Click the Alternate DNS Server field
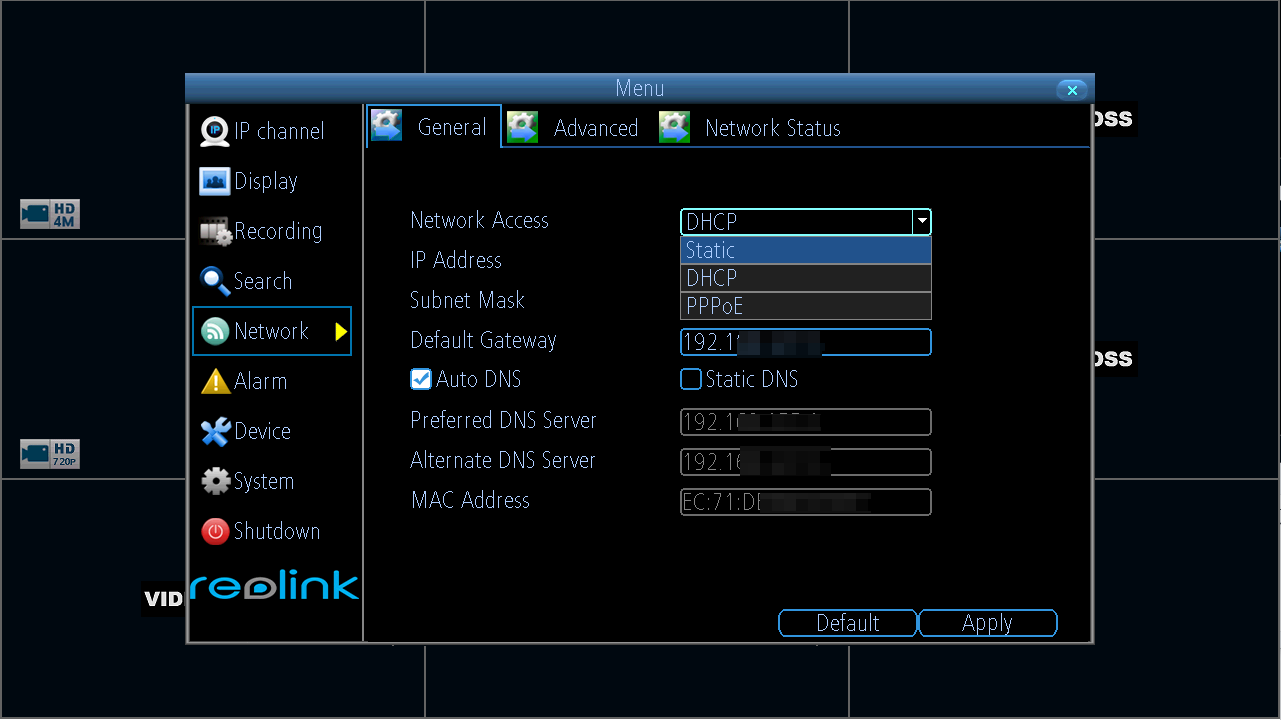Screen dimensions: 1281x720 (x=806, y=462)
